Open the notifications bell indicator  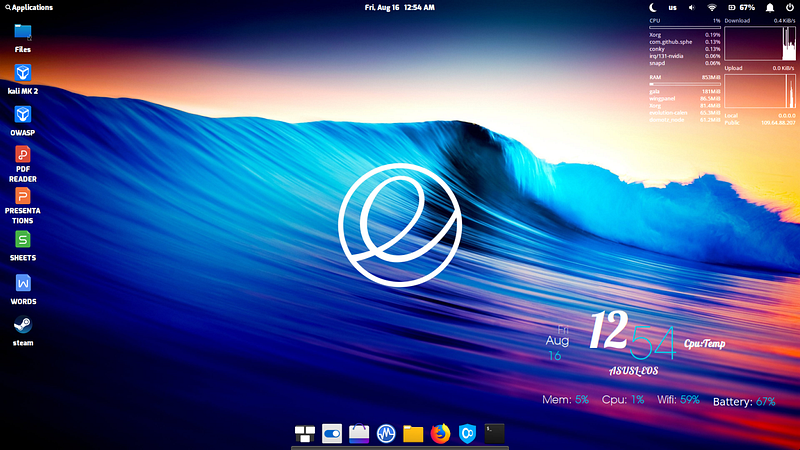770,8
